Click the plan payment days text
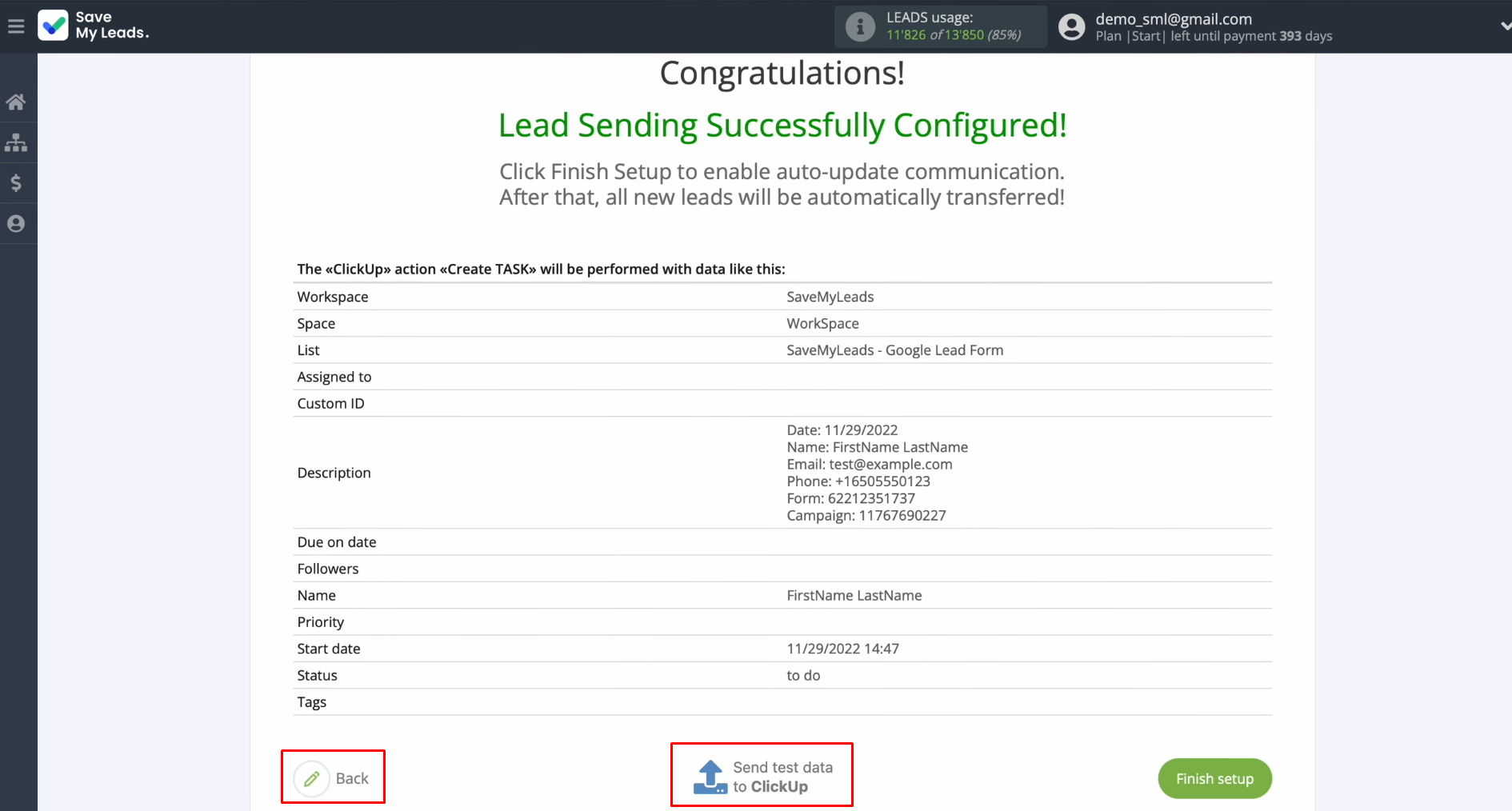Viewport: 1512px width, 811px height. click(1214, 36)
